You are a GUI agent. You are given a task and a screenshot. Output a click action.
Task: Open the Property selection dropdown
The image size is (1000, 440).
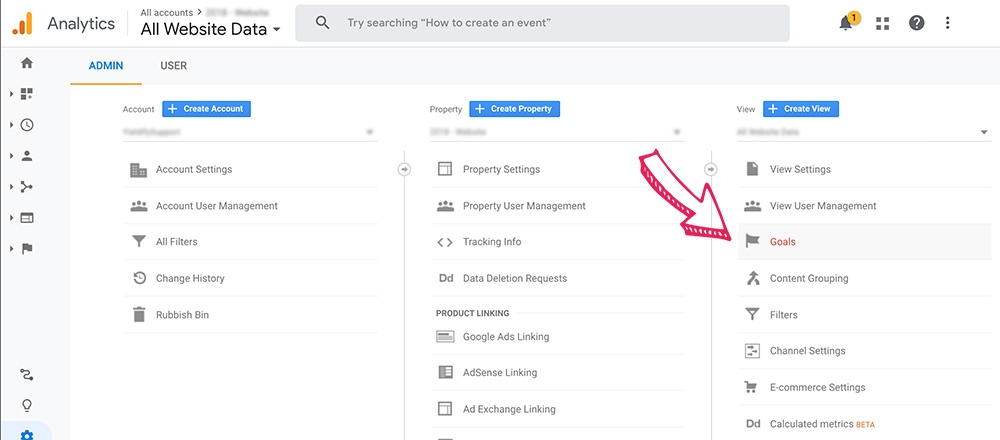(x=557, y=132)
